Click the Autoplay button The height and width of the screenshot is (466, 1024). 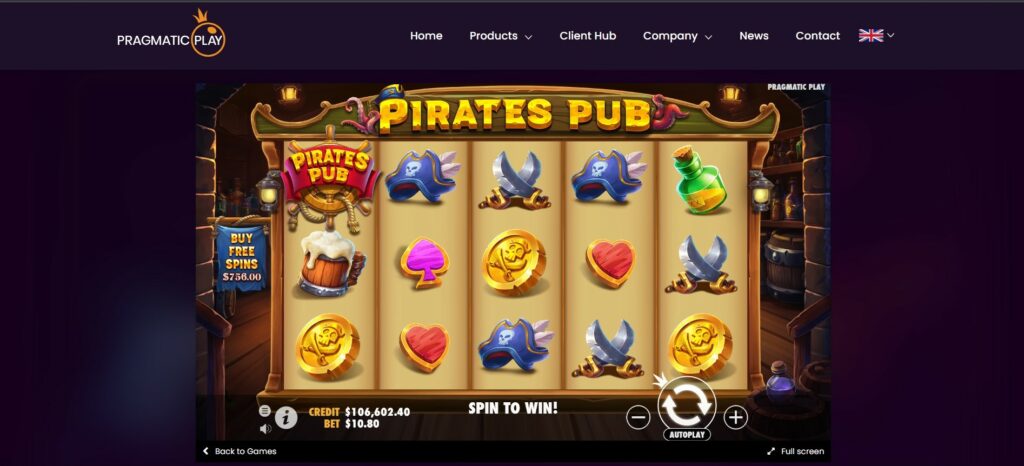point(686,434)
